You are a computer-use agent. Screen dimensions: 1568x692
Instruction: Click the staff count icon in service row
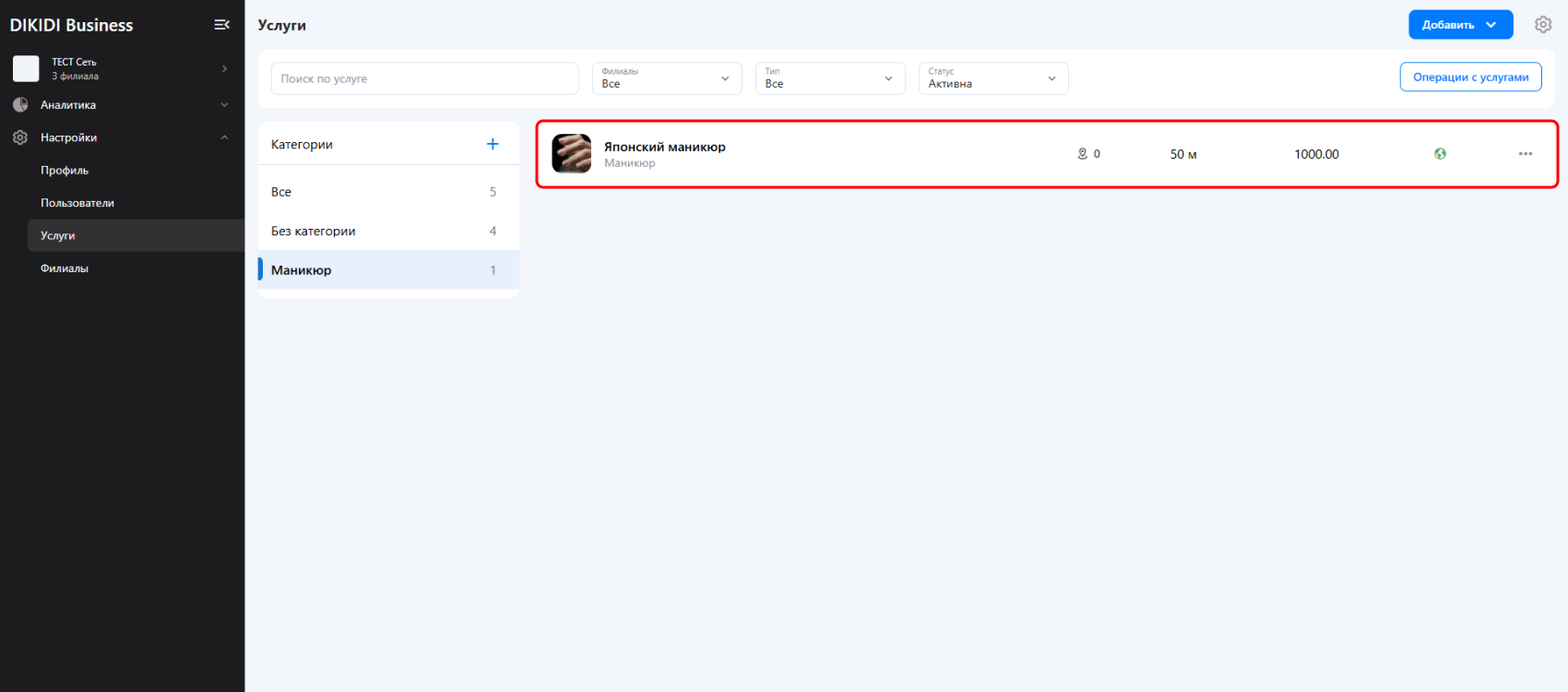(1083, 154)
